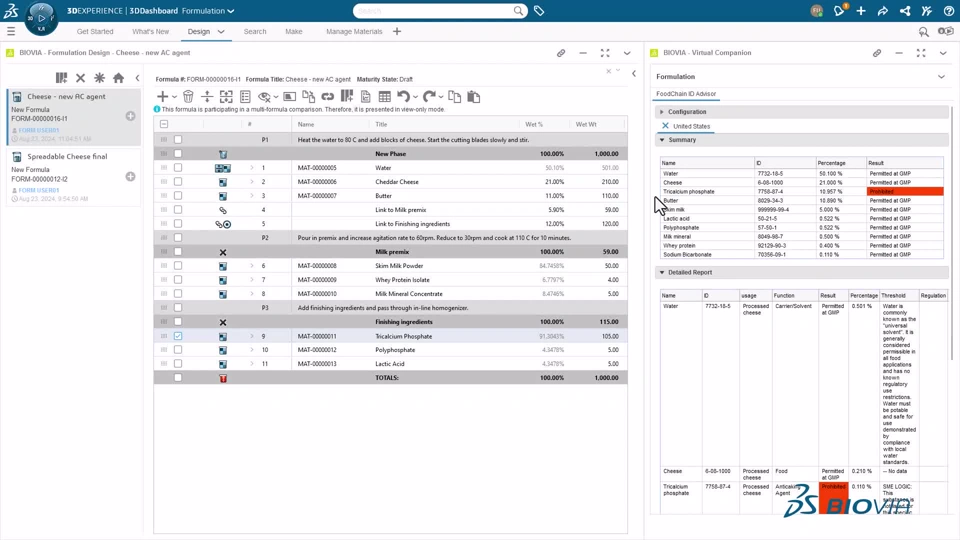Collapse the Detailed Report section
The height and width of the screenshot is (540, 960).
[x=662, y=272]
